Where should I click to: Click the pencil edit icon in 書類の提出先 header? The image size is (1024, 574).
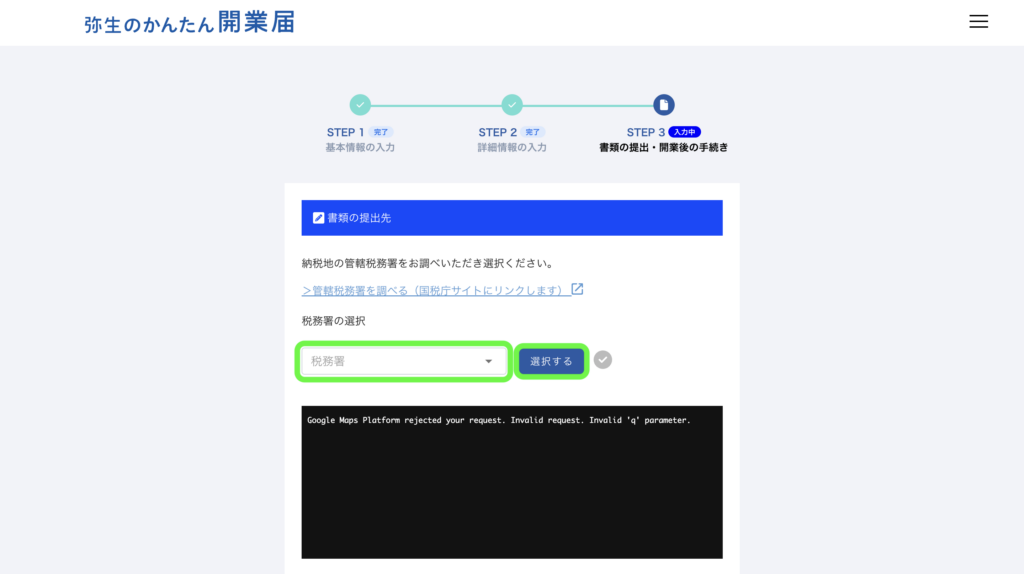pyautogui.click(x=318, y=218)
